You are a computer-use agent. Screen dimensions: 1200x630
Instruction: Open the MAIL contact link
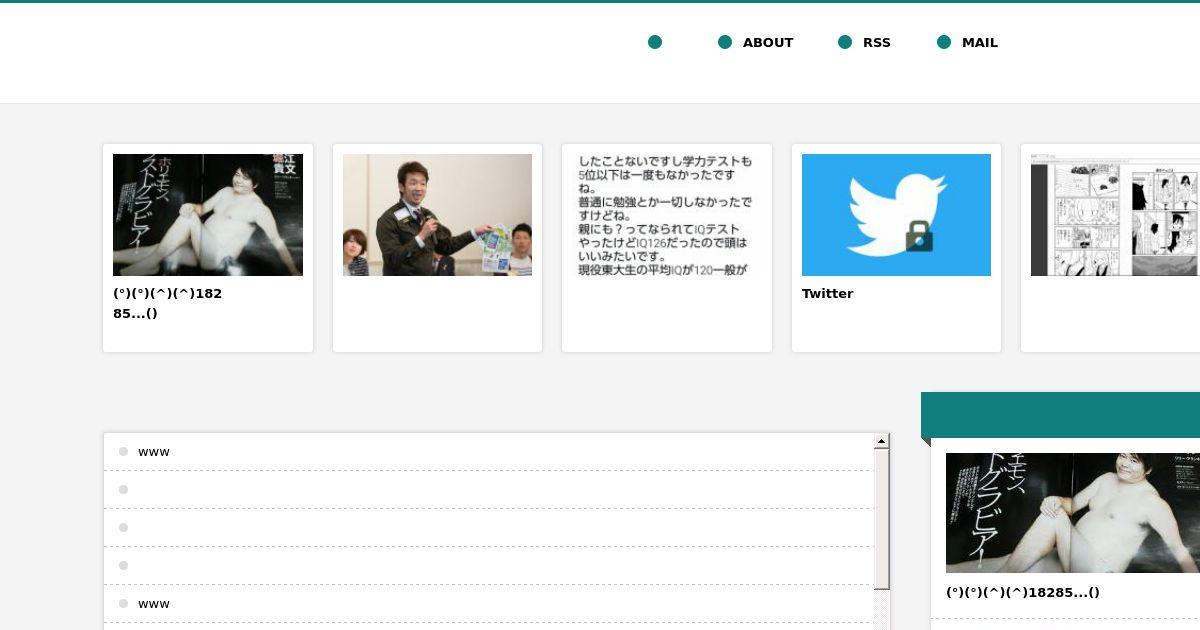980,42
